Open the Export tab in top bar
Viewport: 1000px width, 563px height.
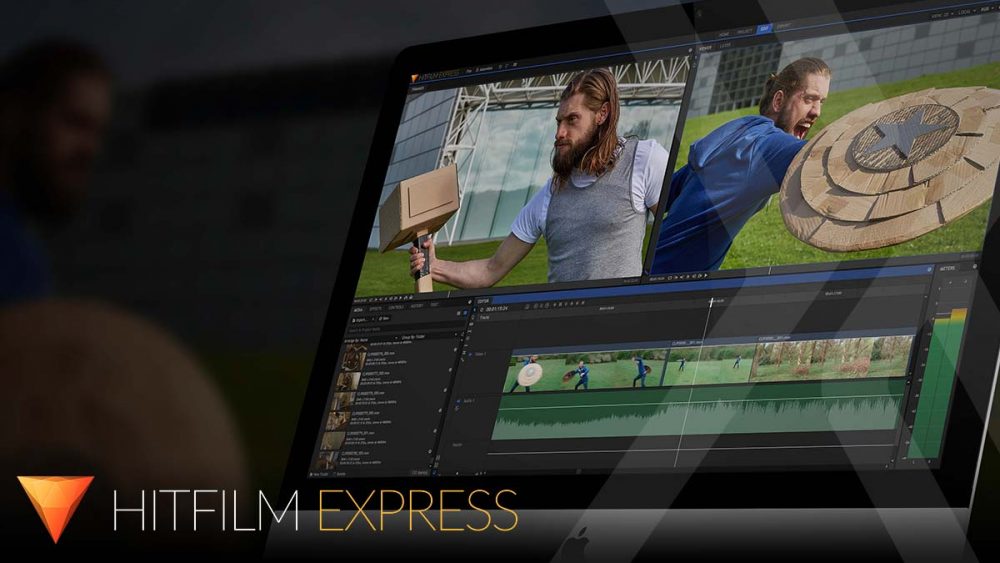tap(784, 26)
